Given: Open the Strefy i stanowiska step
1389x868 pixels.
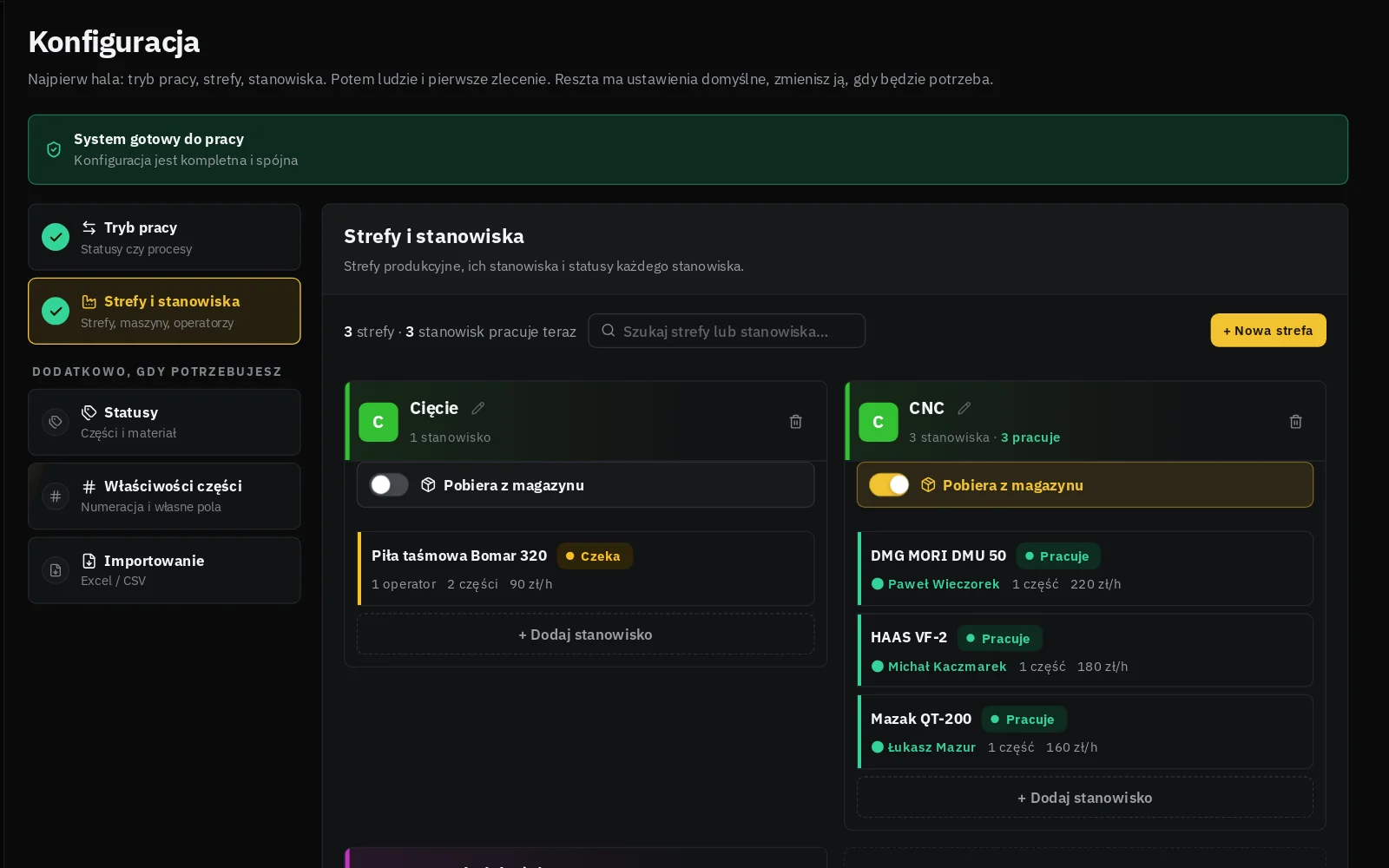Looking at the screenshot, I should click(x=164, y=311).
